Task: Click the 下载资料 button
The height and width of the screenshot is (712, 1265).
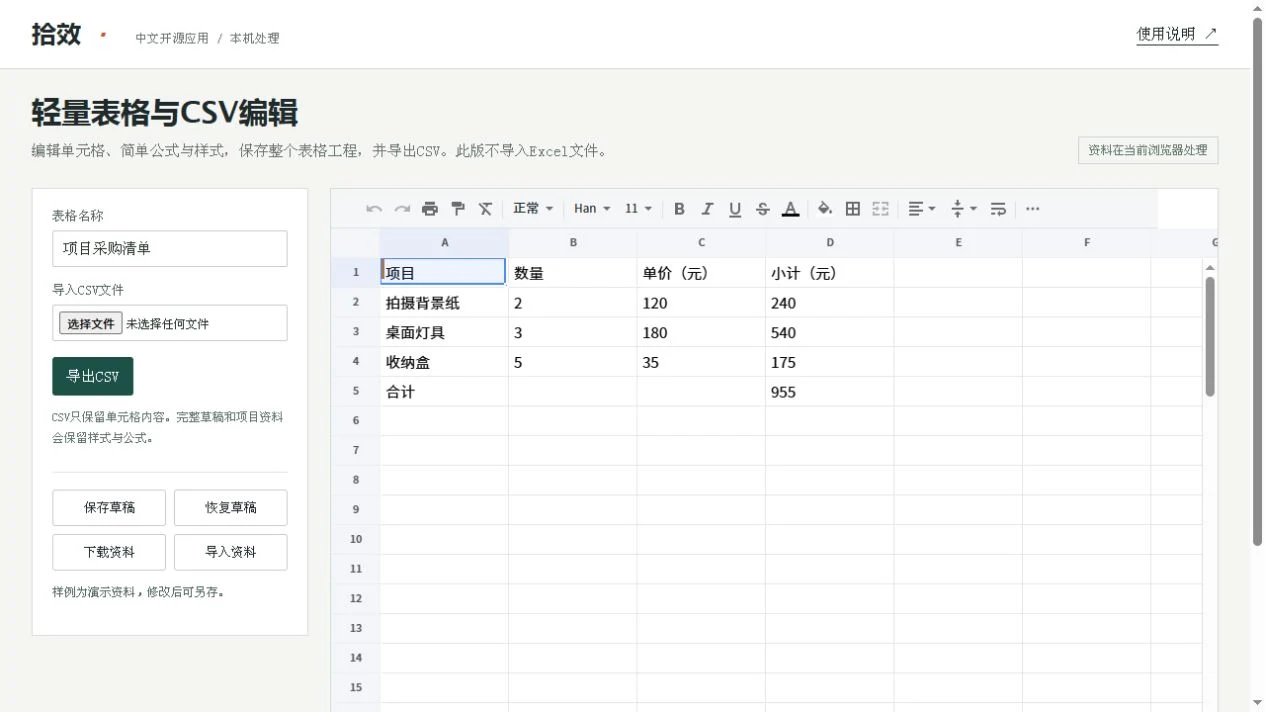Action: [x=109, y=552]
